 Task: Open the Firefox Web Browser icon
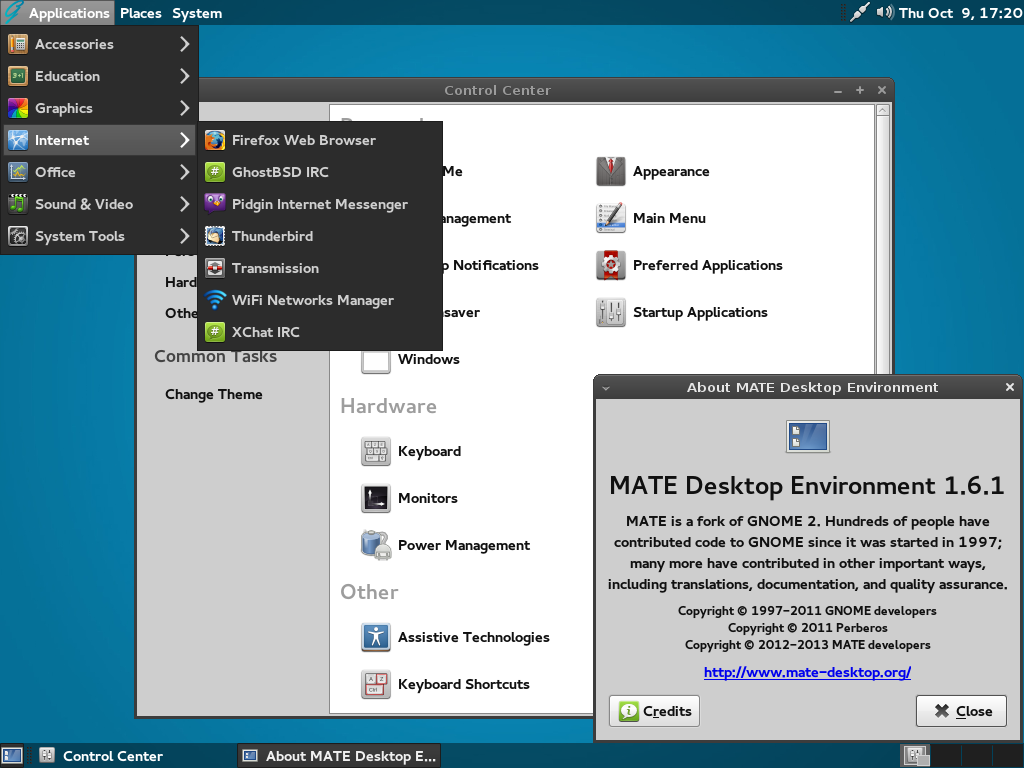tap(215, 140)
